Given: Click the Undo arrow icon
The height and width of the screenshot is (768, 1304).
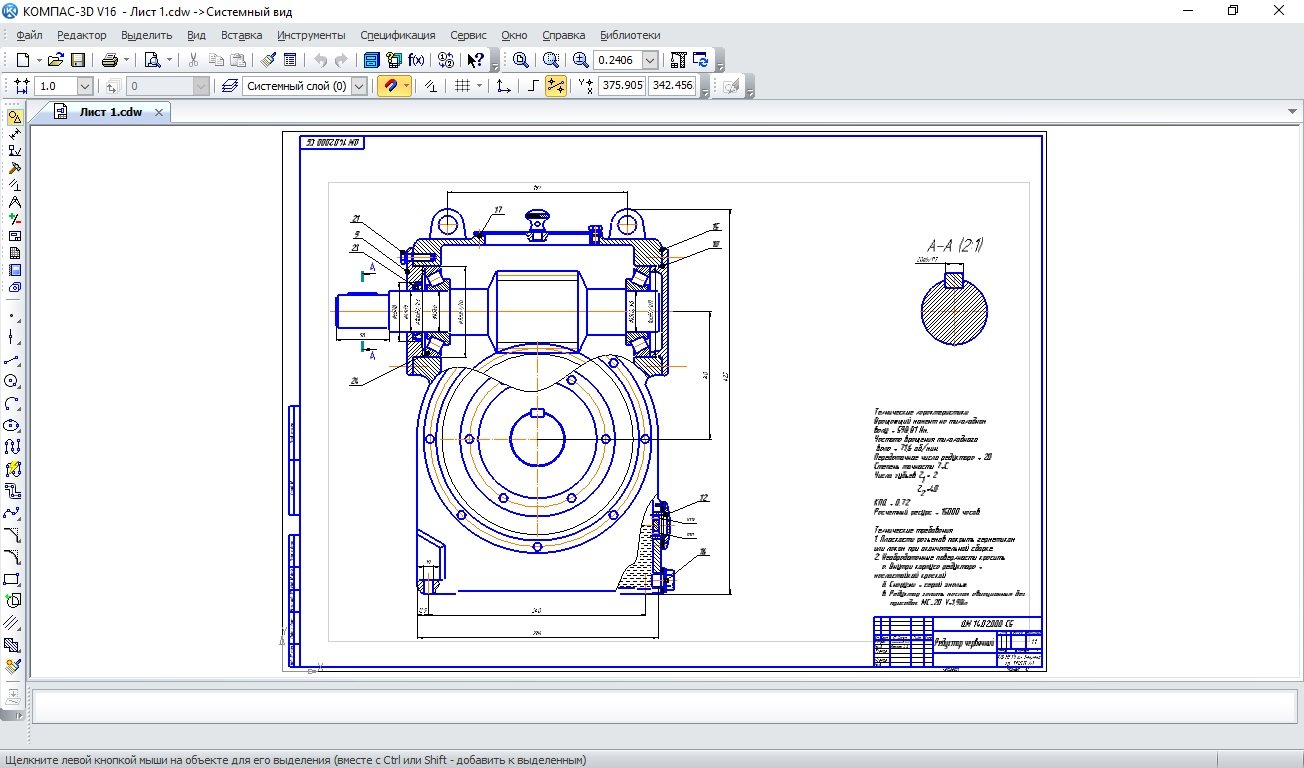Looking at the screenshot, I should (320, 60).
